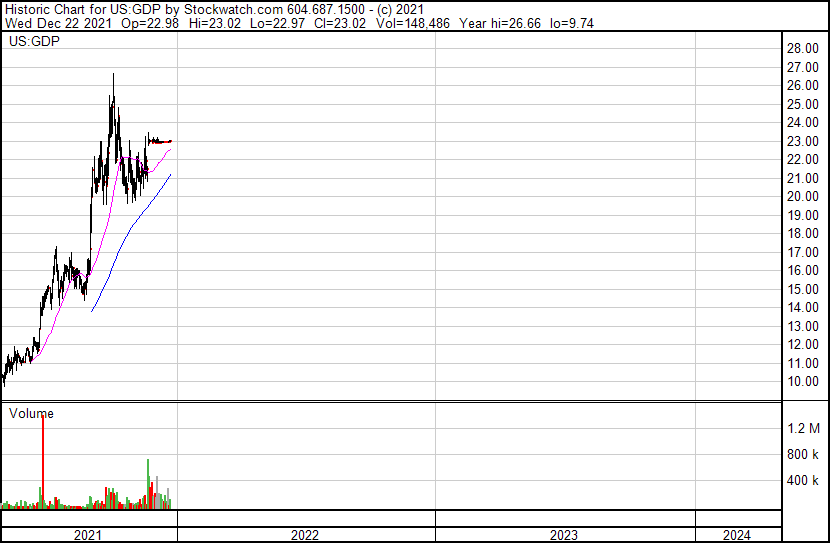830x543 pixels.
Task: Select the 2022 year on time axis
Action: coord(305,535)
